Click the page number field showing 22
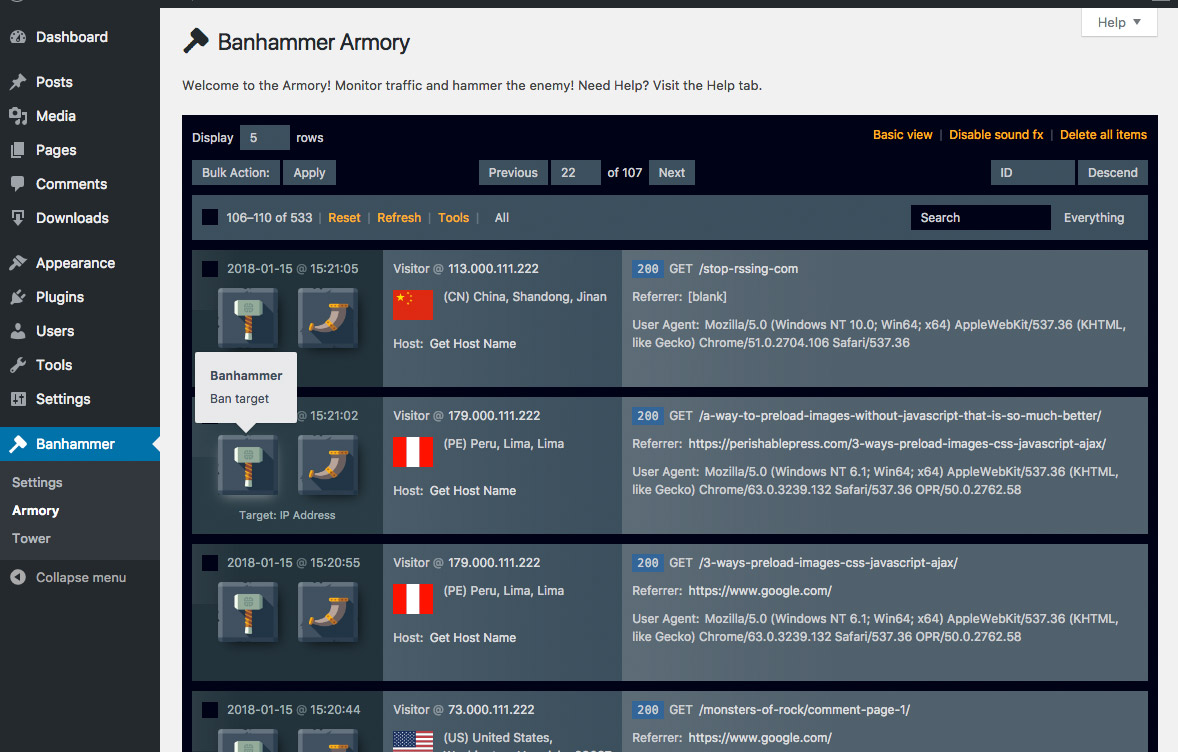The image size is (1178, 752). pos(575,173)
